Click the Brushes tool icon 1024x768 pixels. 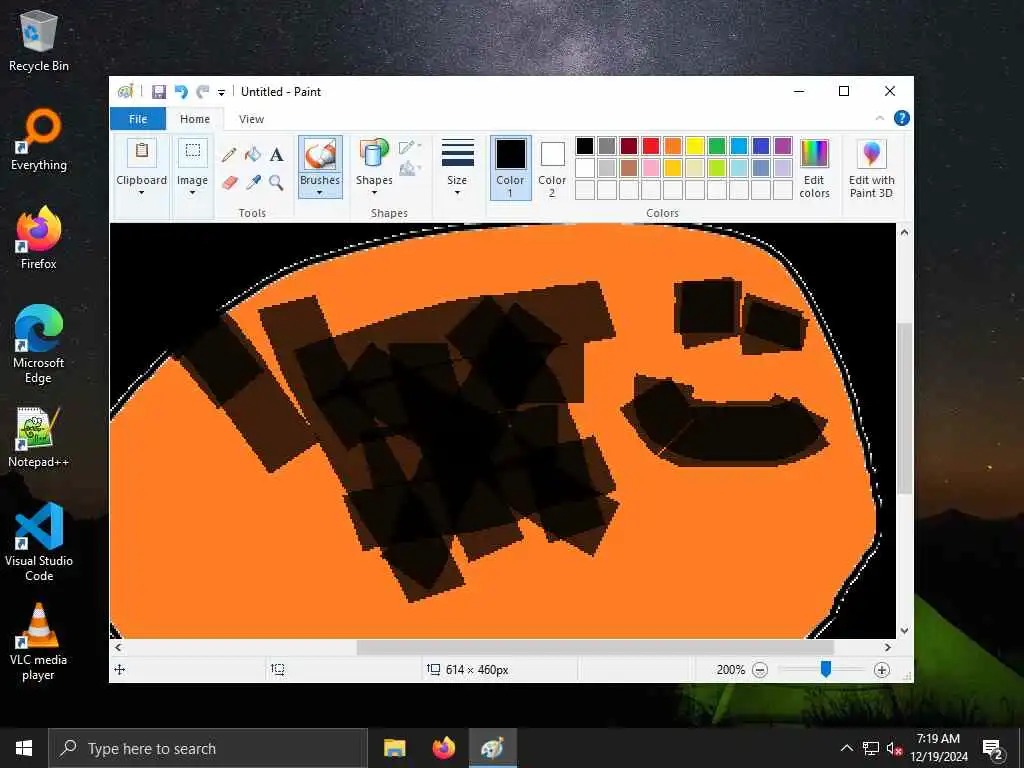point(320,155)
